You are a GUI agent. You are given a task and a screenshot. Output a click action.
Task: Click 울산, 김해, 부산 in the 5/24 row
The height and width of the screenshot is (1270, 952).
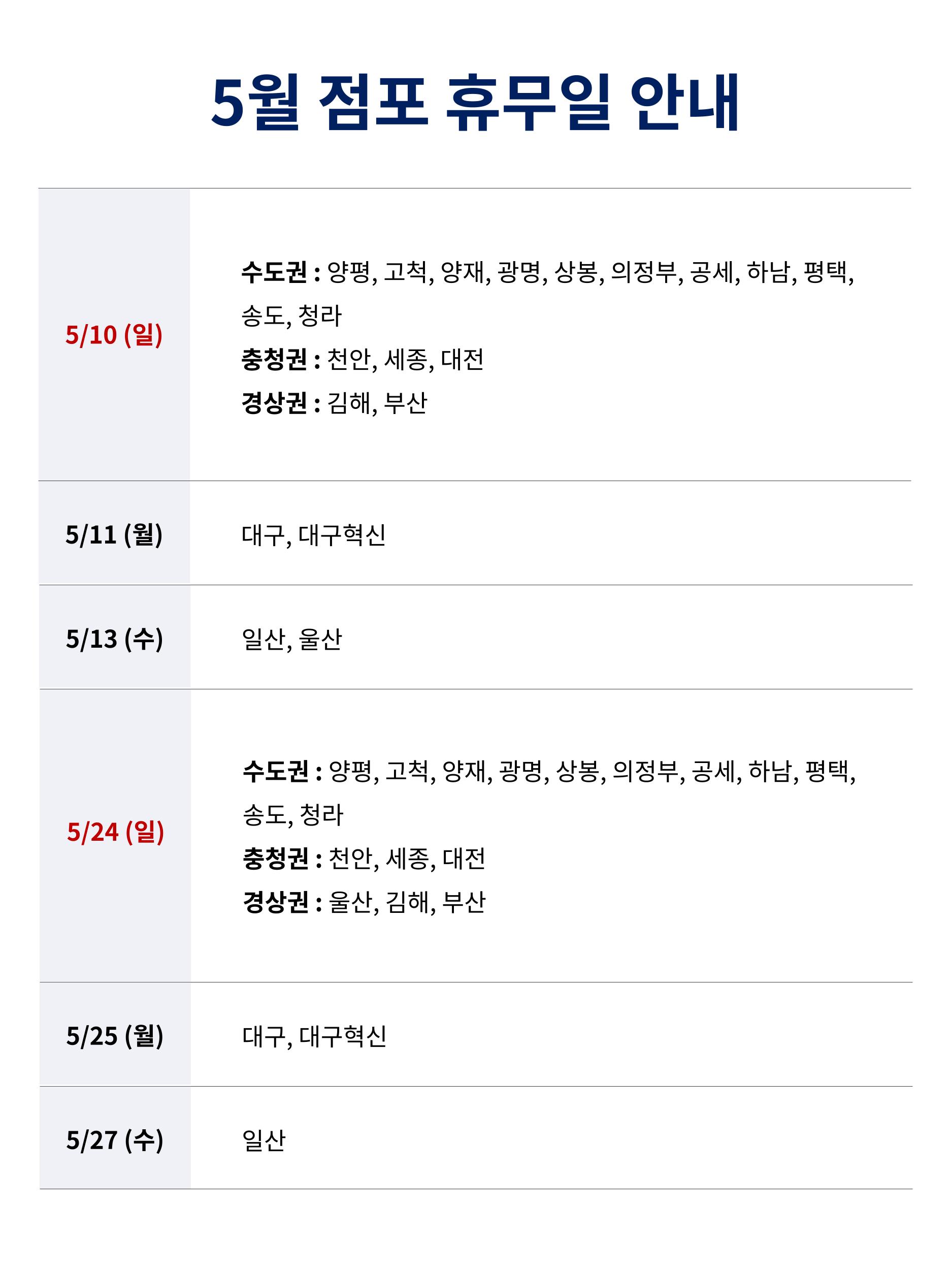[x=407, y=902]
